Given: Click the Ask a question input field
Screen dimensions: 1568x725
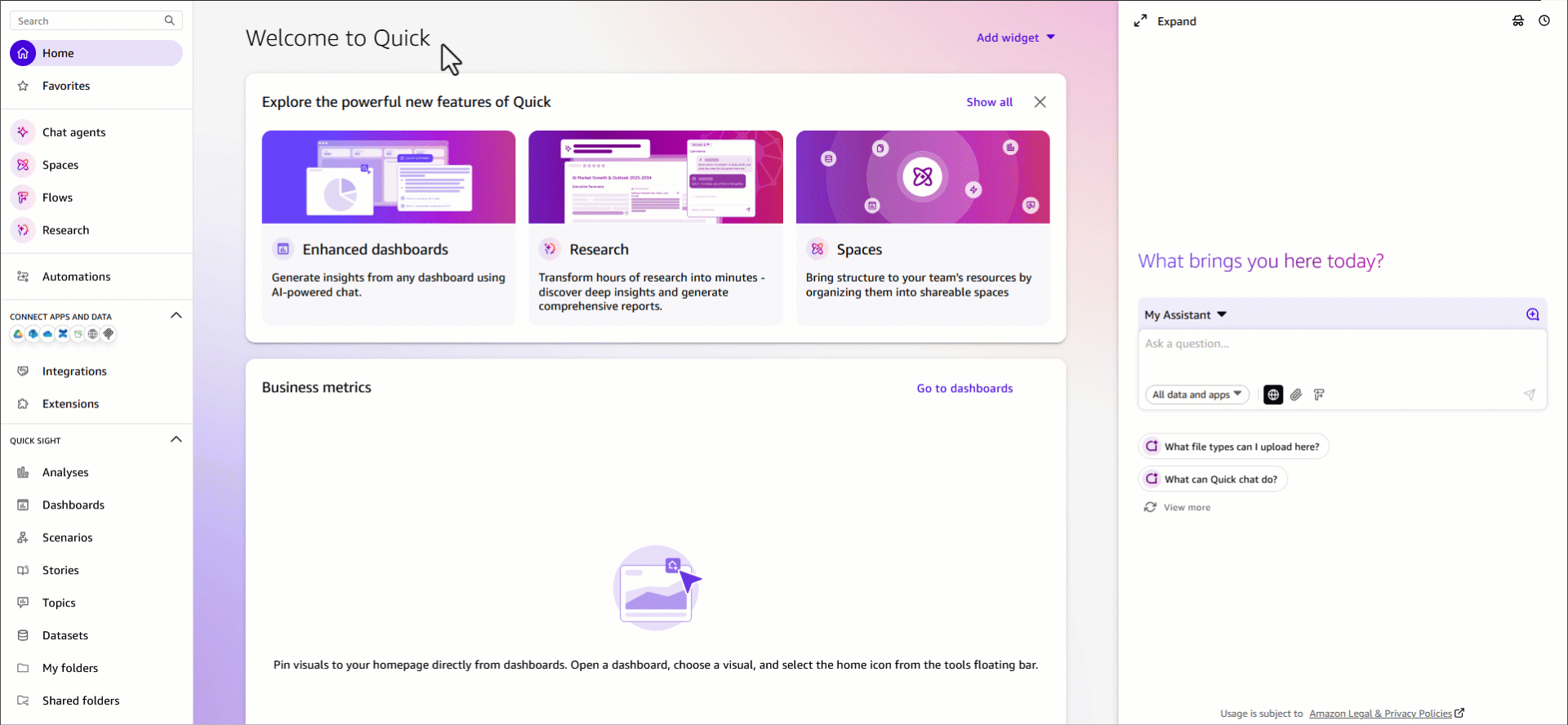Looking at the screenshot, I should pos(1339,353).
